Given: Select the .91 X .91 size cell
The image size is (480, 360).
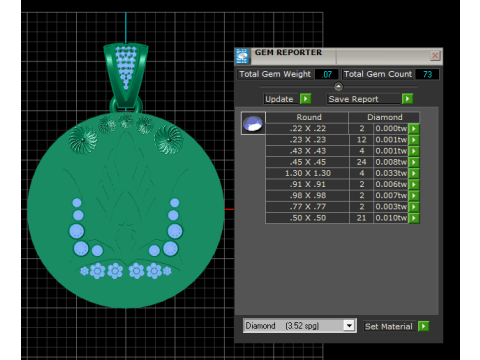Looking at the screenshot, I should coord(308,185).
